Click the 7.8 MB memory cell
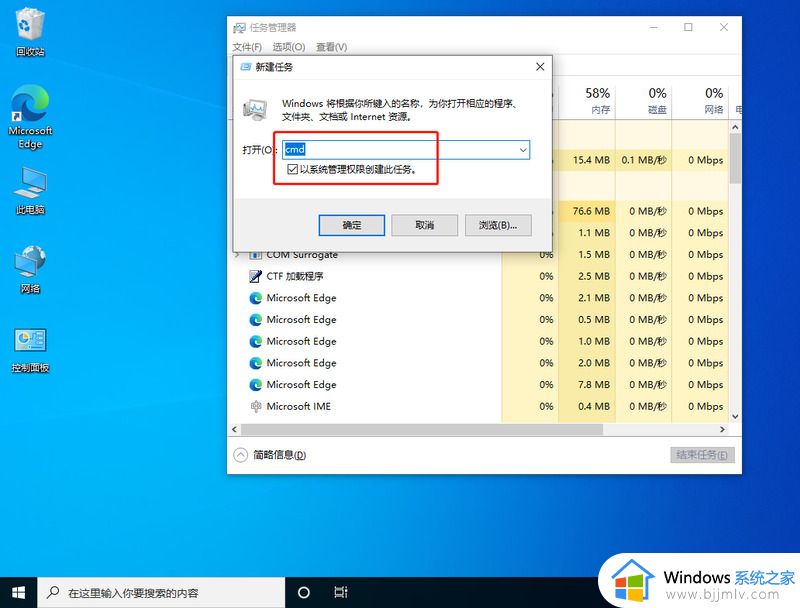 pos(587,385)
